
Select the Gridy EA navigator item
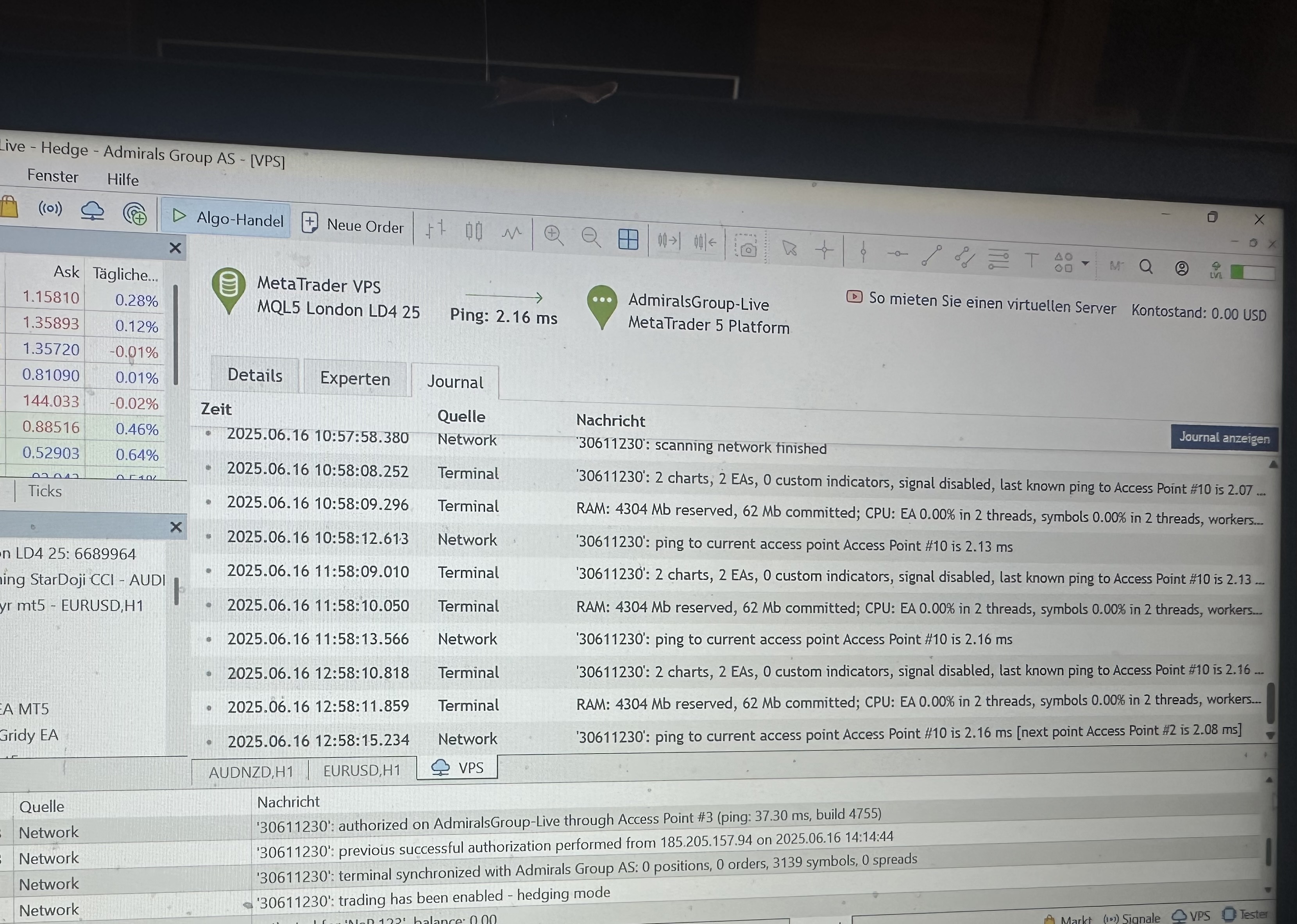point(29,735)
